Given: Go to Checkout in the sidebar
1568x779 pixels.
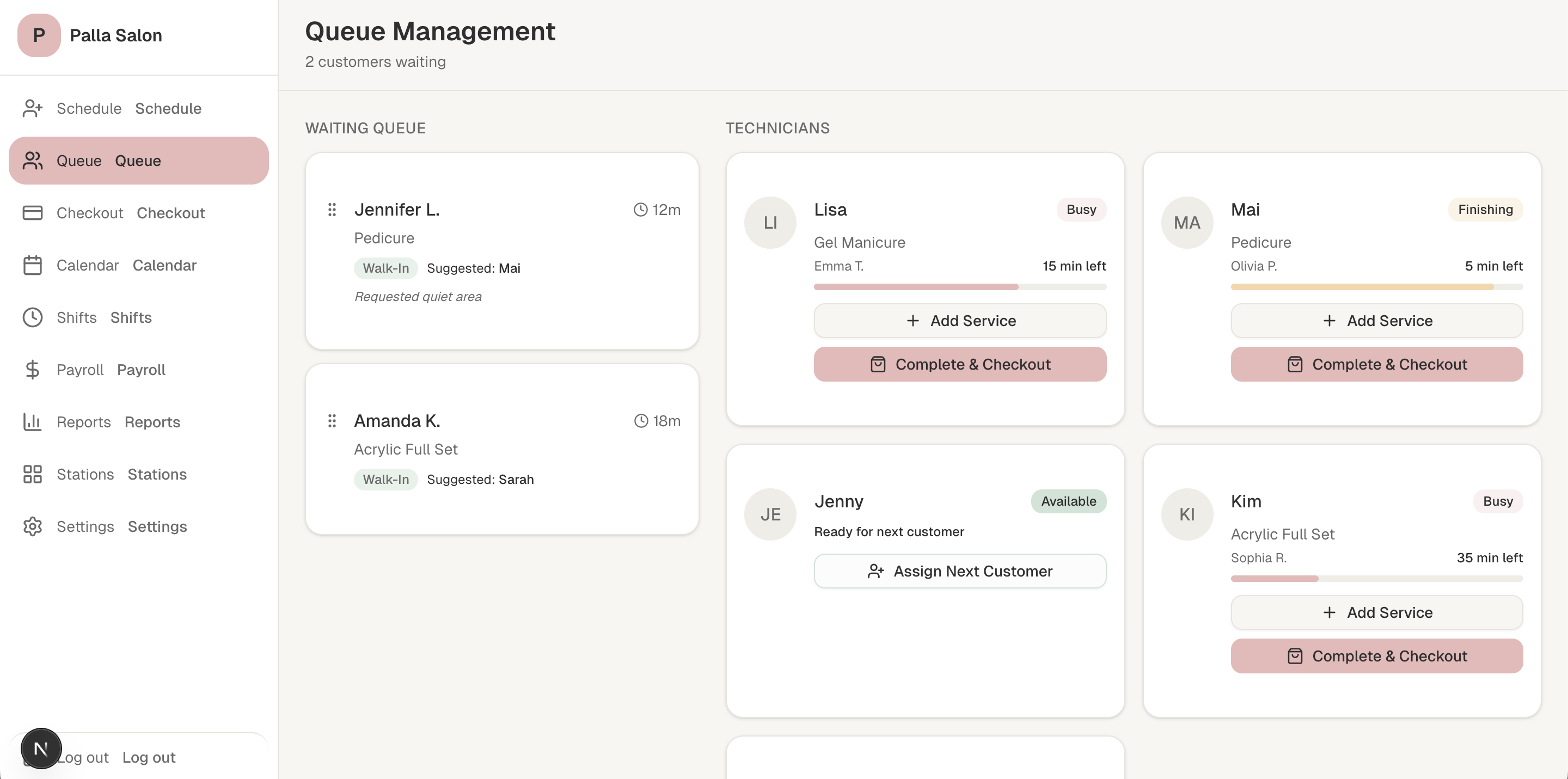Looking at the screenshot, I should tap(139, 213).
